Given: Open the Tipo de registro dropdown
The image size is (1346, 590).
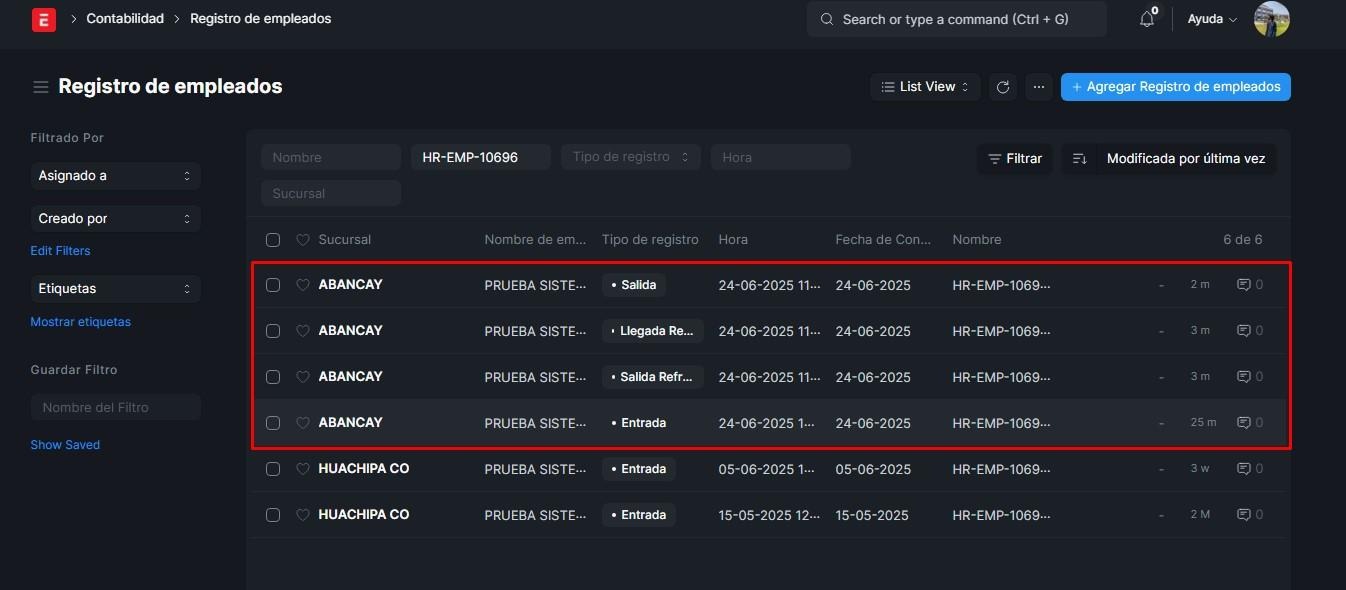Looking at the screenshot, I should point(630,157).
